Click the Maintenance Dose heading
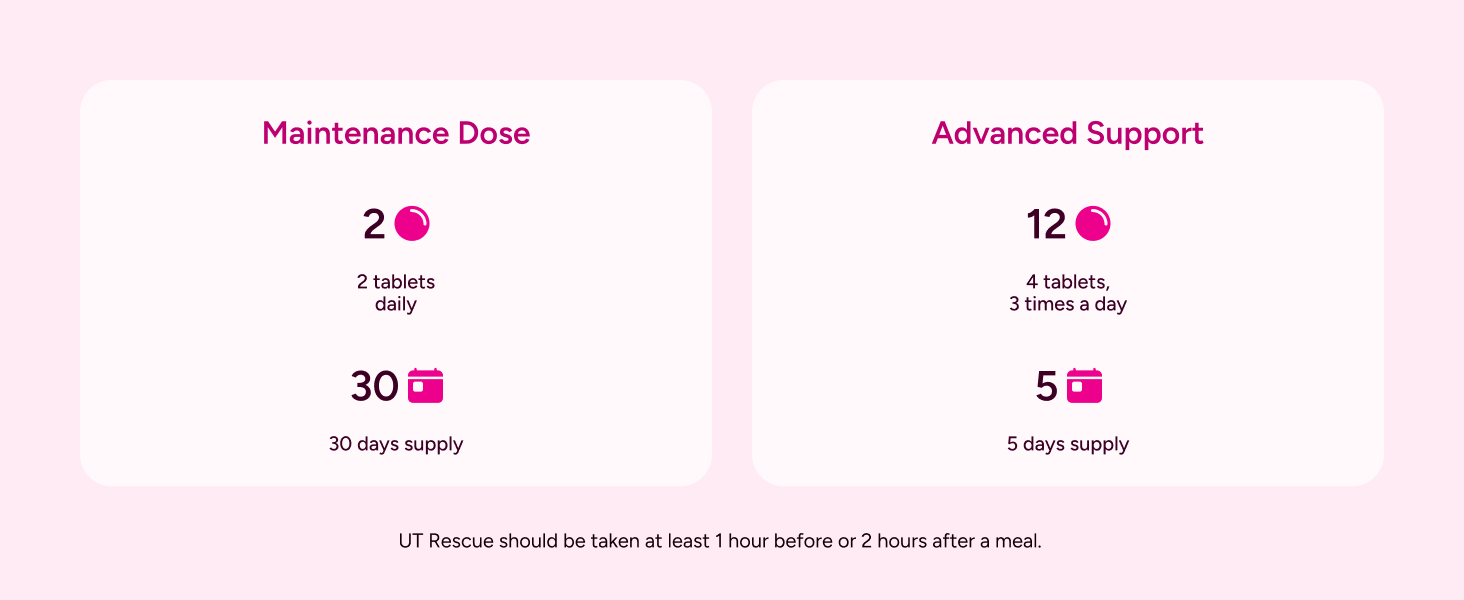Image resolution: width=1464 pixels, height=600 pixels. 396,133
